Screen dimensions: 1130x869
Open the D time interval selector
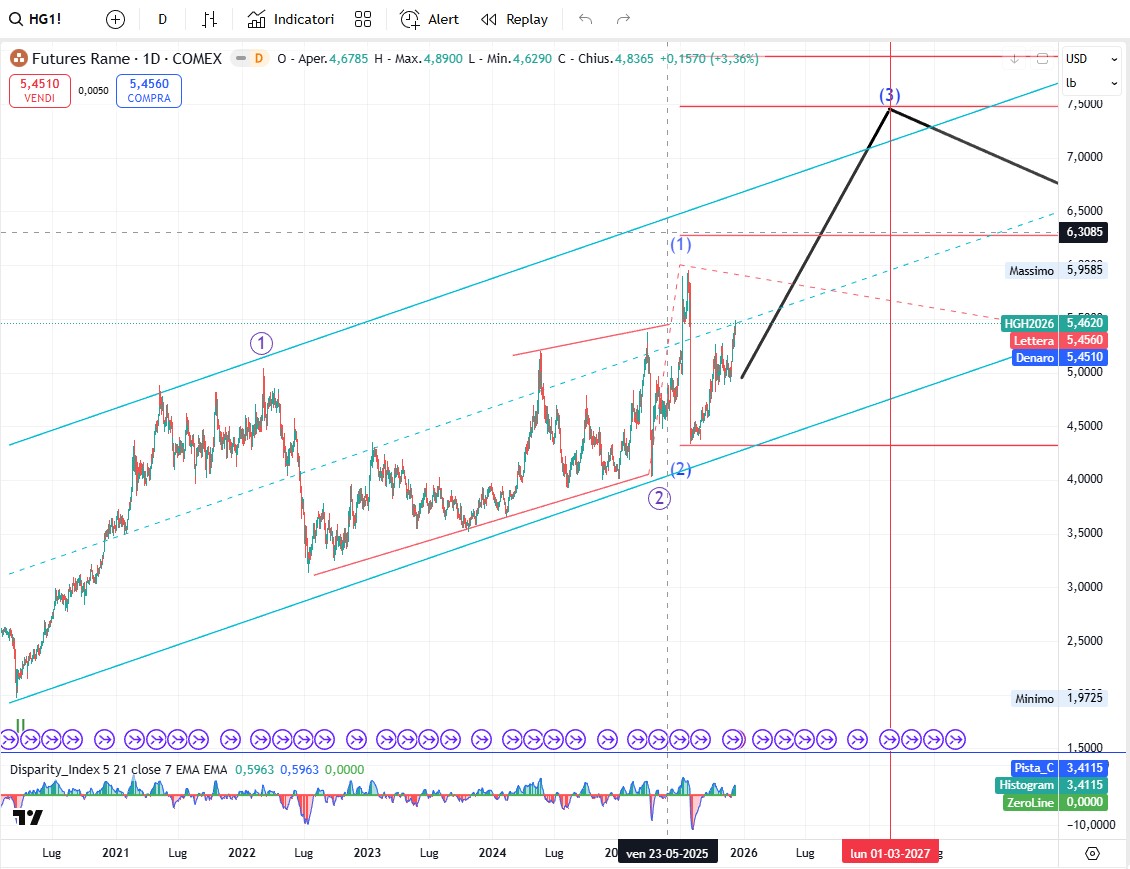point(163,19)
